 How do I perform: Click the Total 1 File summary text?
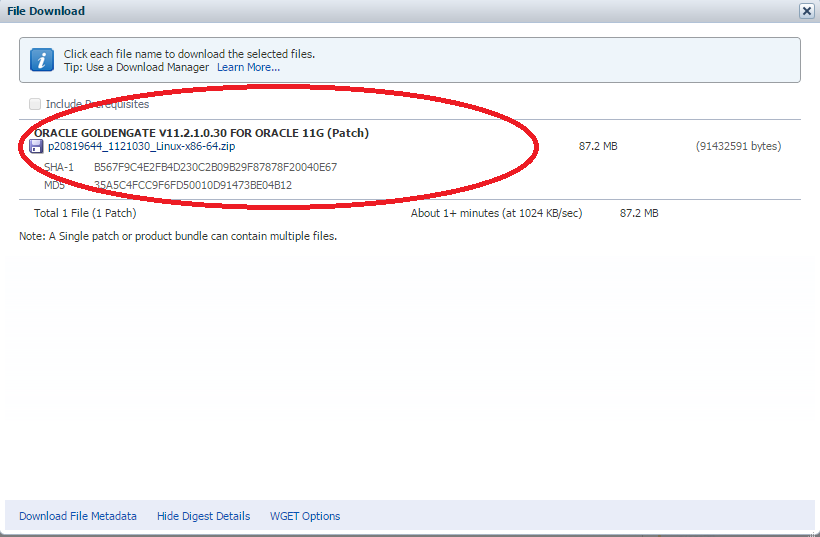85,213
